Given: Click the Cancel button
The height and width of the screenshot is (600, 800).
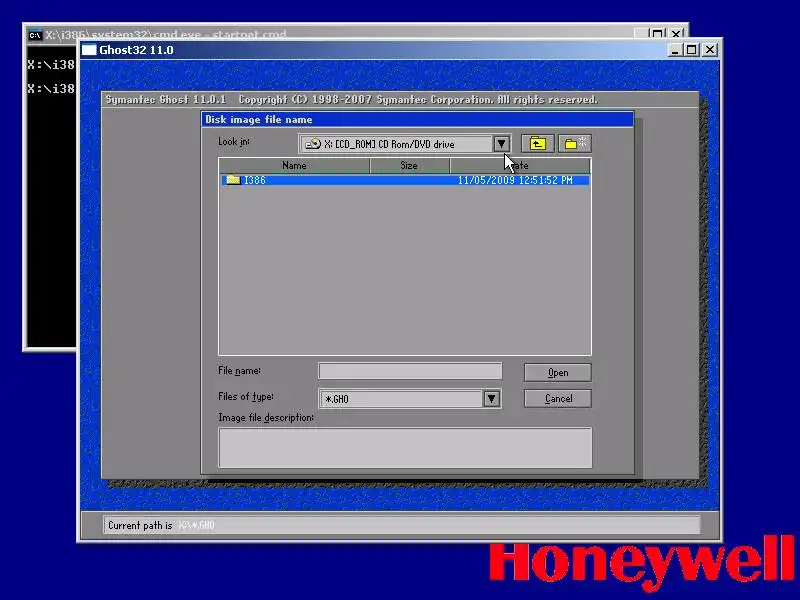Looking at the screenshot, I should (x=558, y=398).
